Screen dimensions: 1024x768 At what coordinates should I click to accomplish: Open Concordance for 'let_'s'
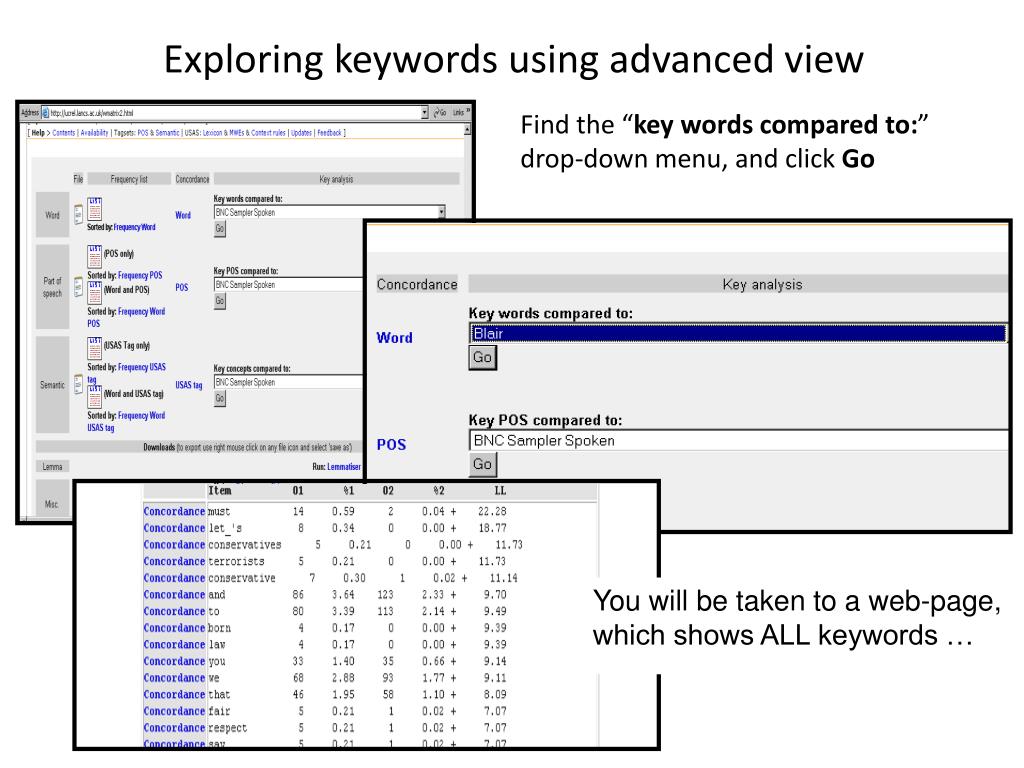174,528
